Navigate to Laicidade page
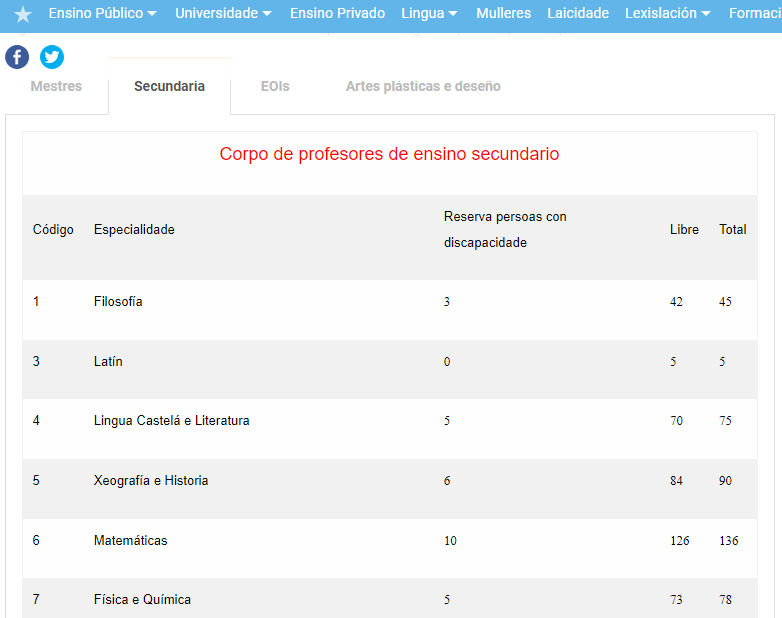Viewport: 782px width, 618px height. [578, 14]
